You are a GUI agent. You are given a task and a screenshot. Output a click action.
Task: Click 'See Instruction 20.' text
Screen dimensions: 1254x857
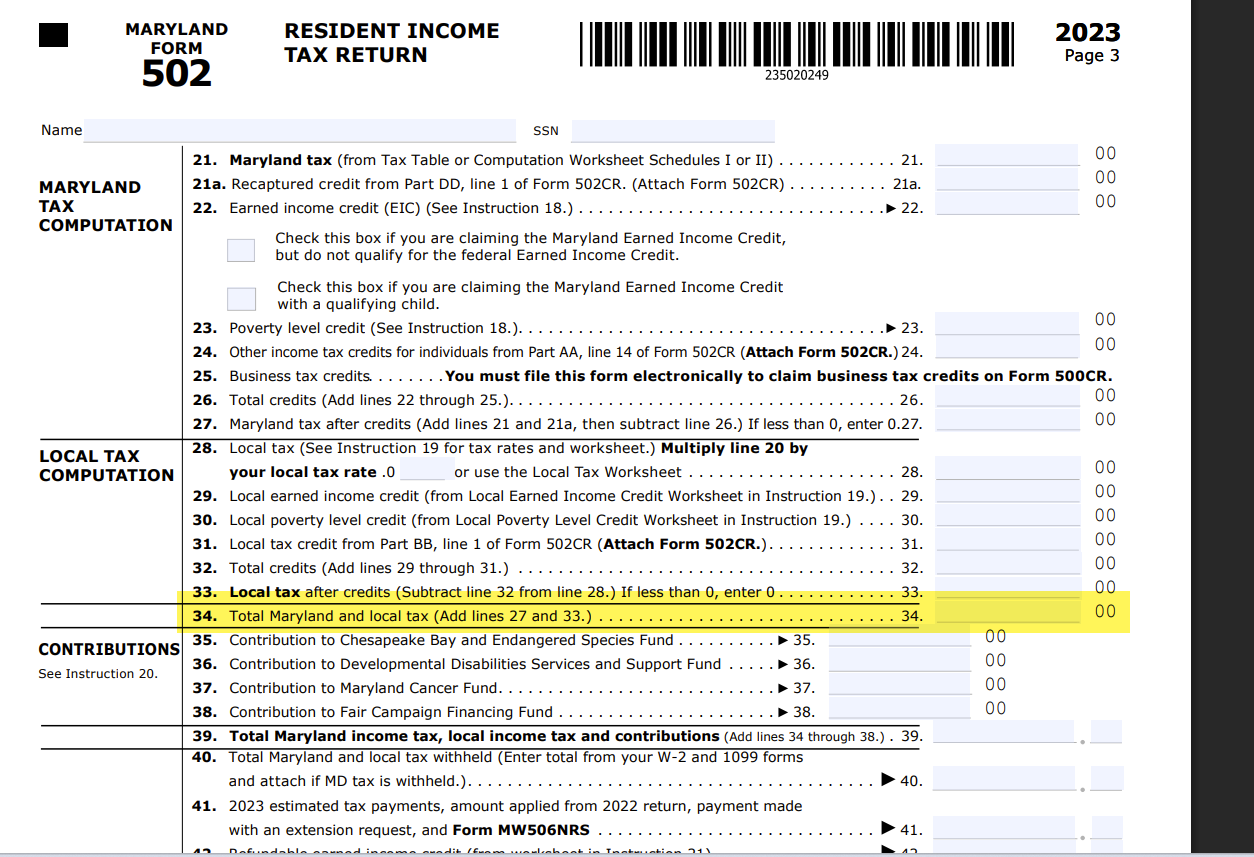click(x=98, y=674)
